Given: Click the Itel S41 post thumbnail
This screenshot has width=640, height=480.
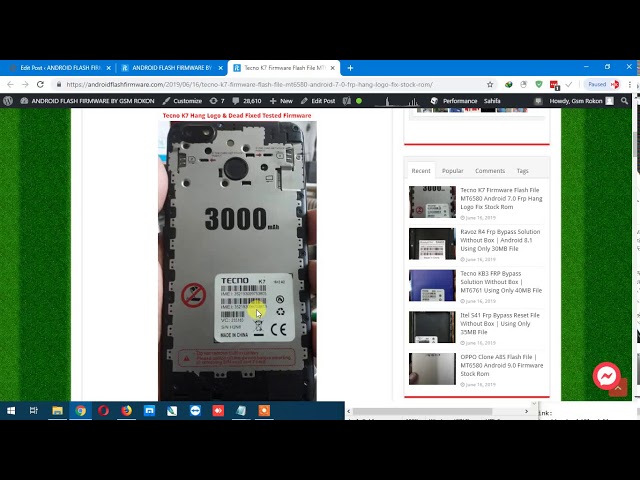Looking at the screenshot, I should click(x=432, y=327).
